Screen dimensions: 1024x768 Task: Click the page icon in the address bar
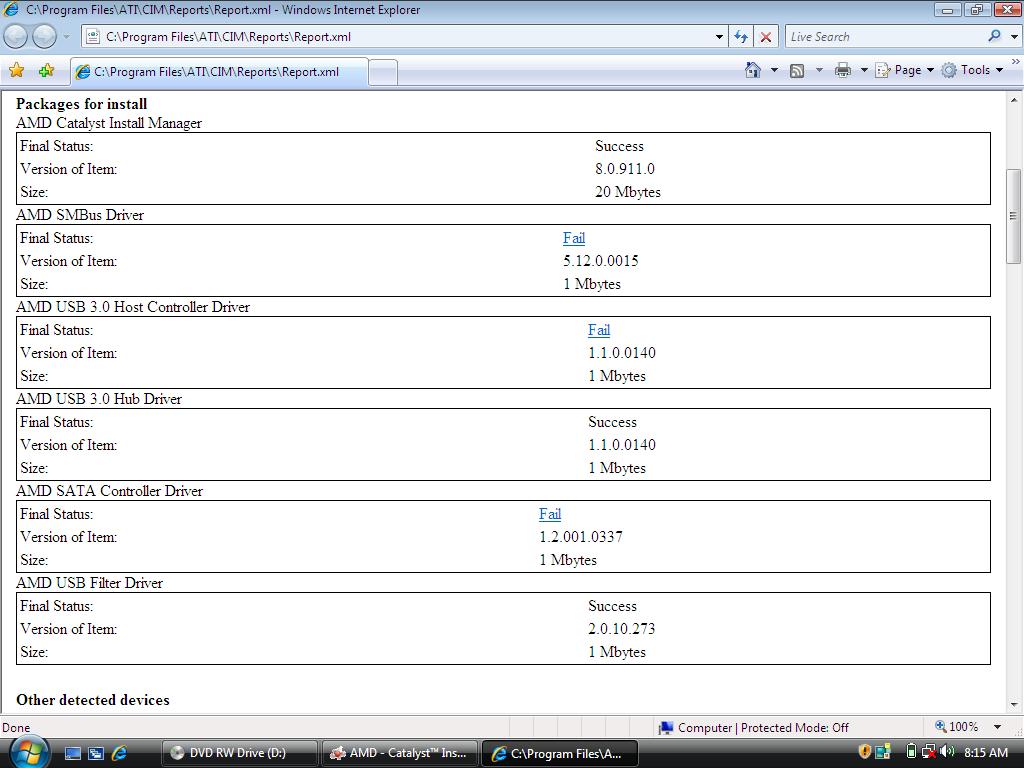[x=93, y=37]
